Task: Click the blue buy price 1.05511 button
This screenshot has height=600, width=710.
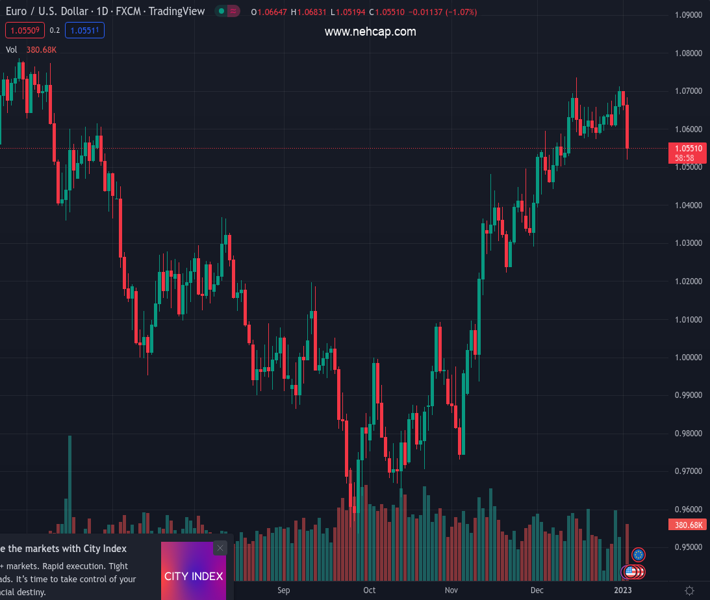Action: click(x=85, y=31)
